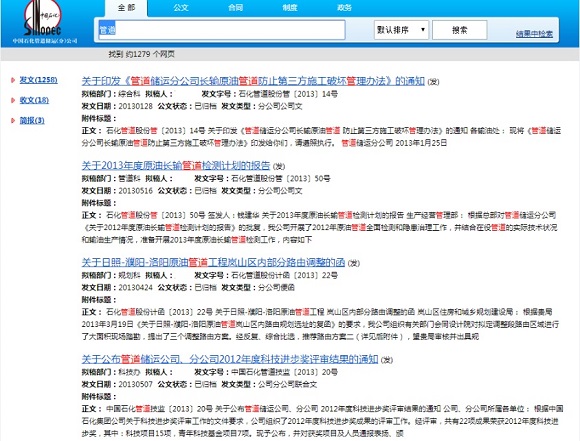Open the 默认排序 sort dropdown
Image resolution: width=580 pixels, height=441 pixels.
point(401,30)
